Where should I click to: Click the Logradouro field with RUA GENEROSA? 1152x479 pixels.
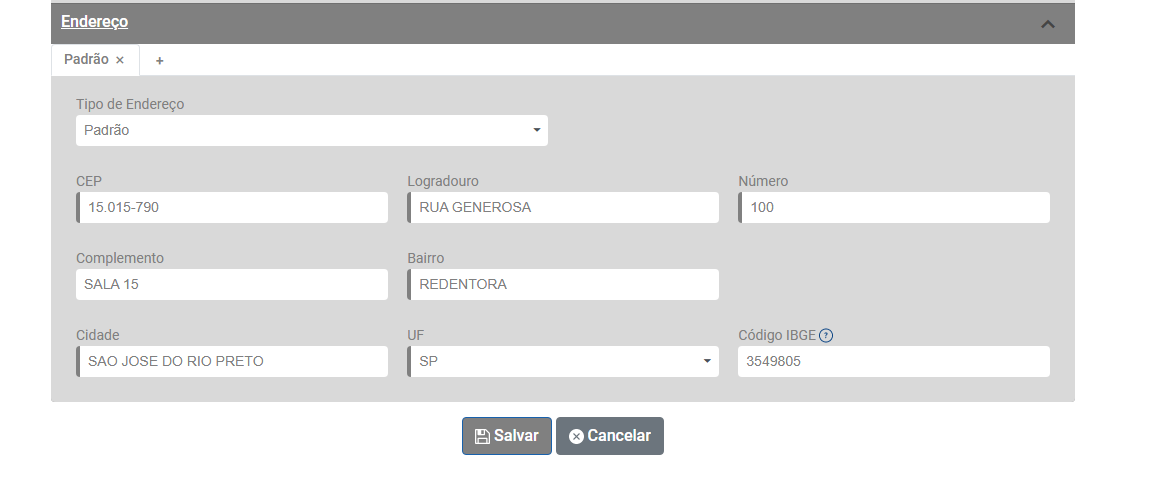(563, 208)
